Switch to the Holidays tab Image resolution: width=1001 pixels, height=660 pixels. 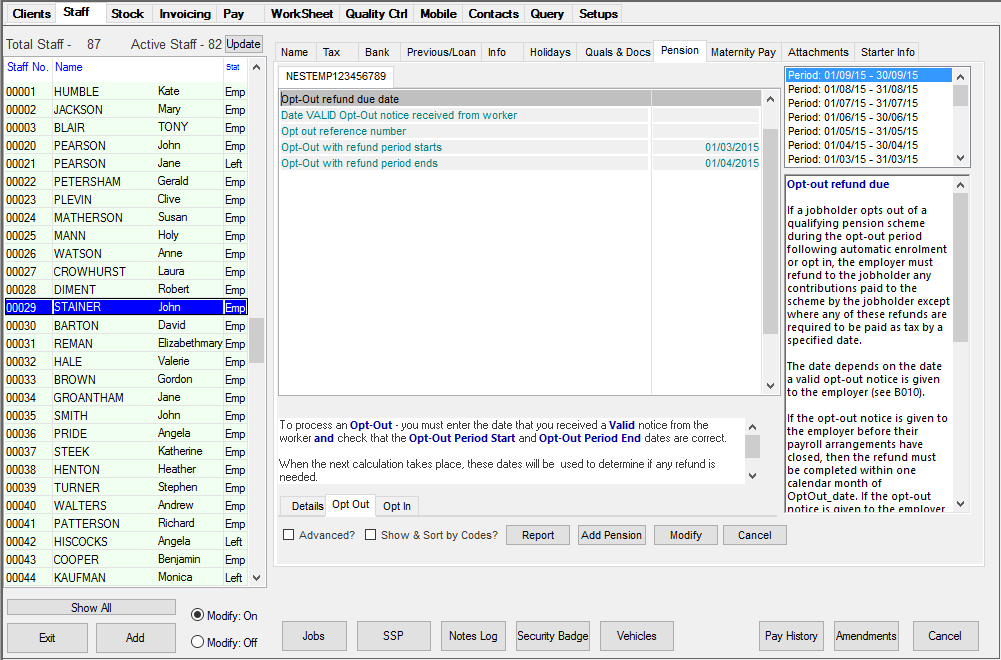(549, 51)
